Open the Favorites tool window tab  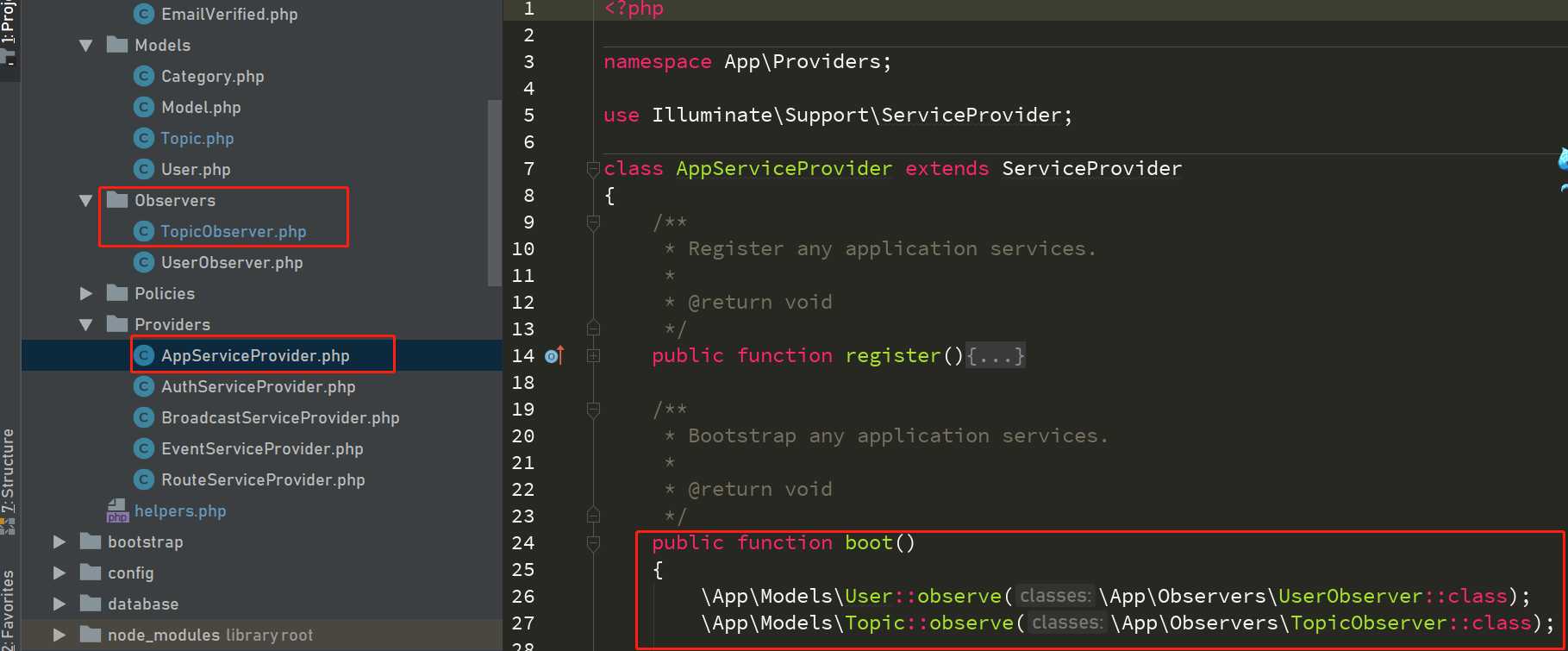coord(9,608)
